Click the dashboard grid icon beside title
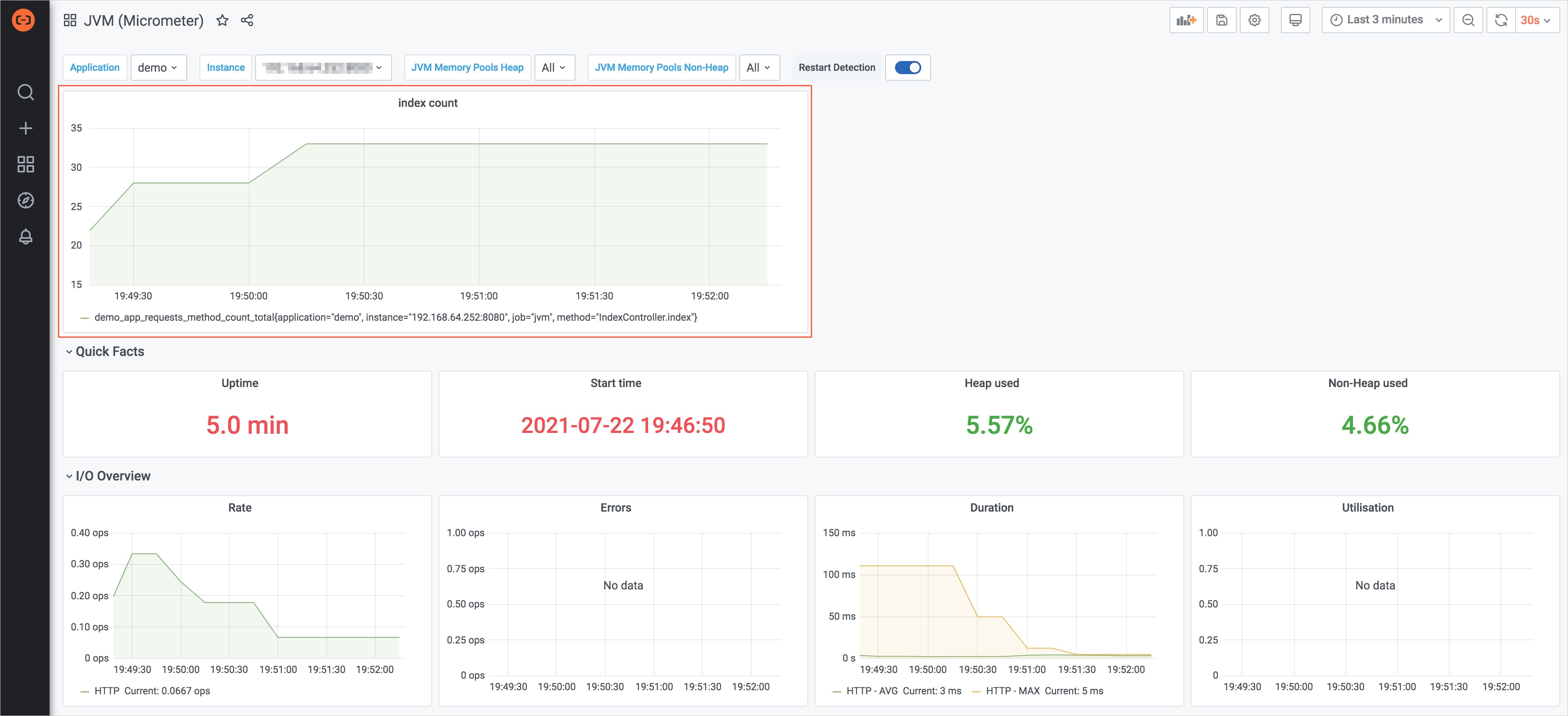1568x716 pixels. (70, 20)
